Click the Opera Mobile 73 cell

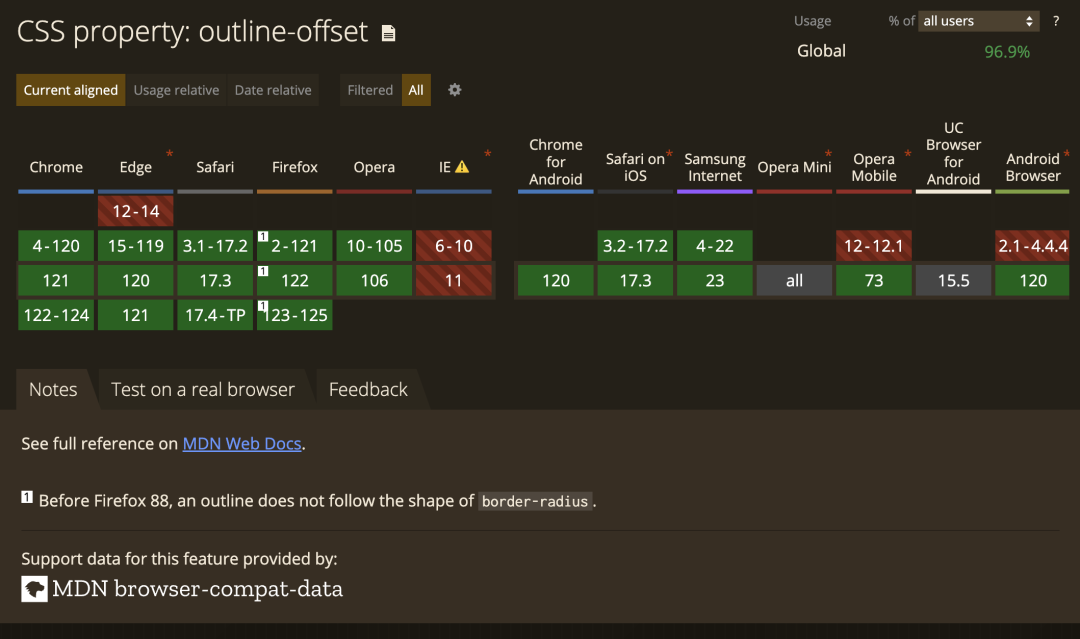tap(874, 280)
